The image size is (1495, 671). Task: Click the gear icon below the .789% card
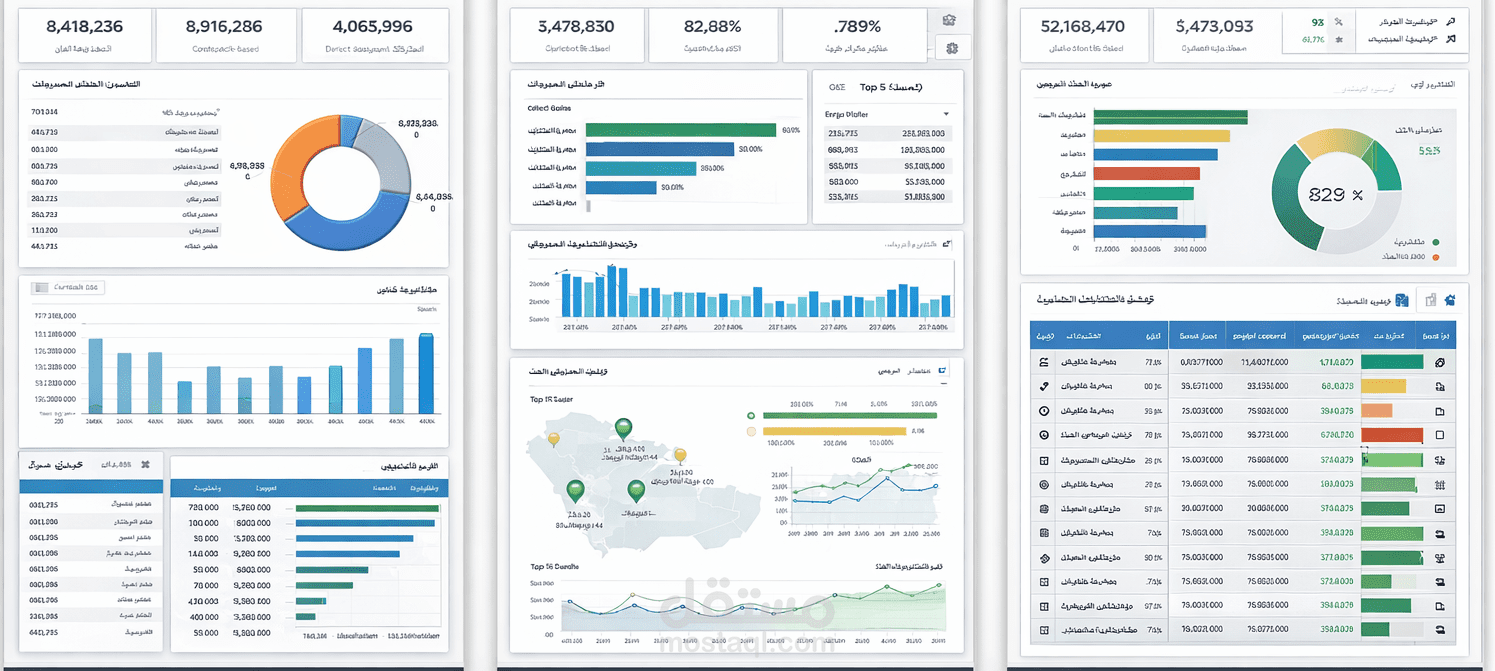951,47
